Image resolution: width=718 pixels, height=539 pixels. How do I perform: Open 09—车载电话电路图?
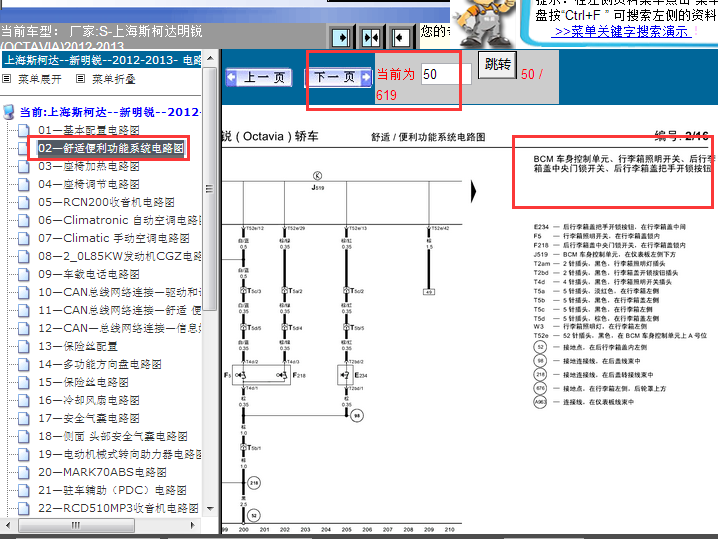pos(89,274)
